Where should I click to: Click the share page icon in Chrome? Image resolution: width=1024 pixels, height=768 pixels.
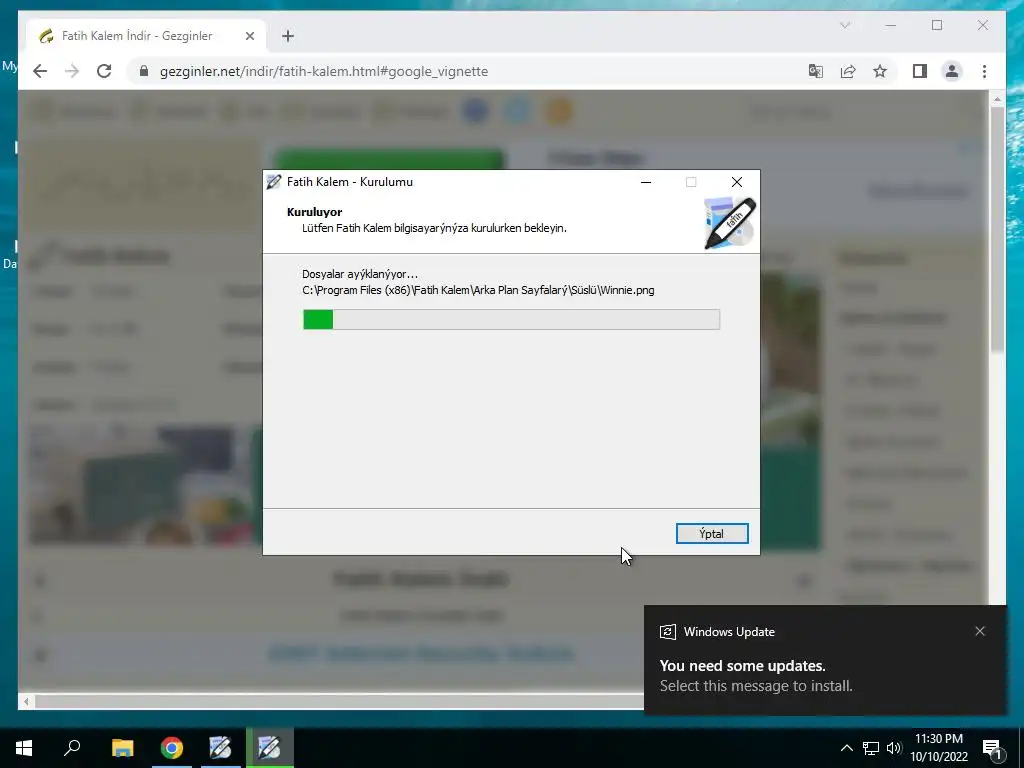pyautogui.click(x=848, y=71)
